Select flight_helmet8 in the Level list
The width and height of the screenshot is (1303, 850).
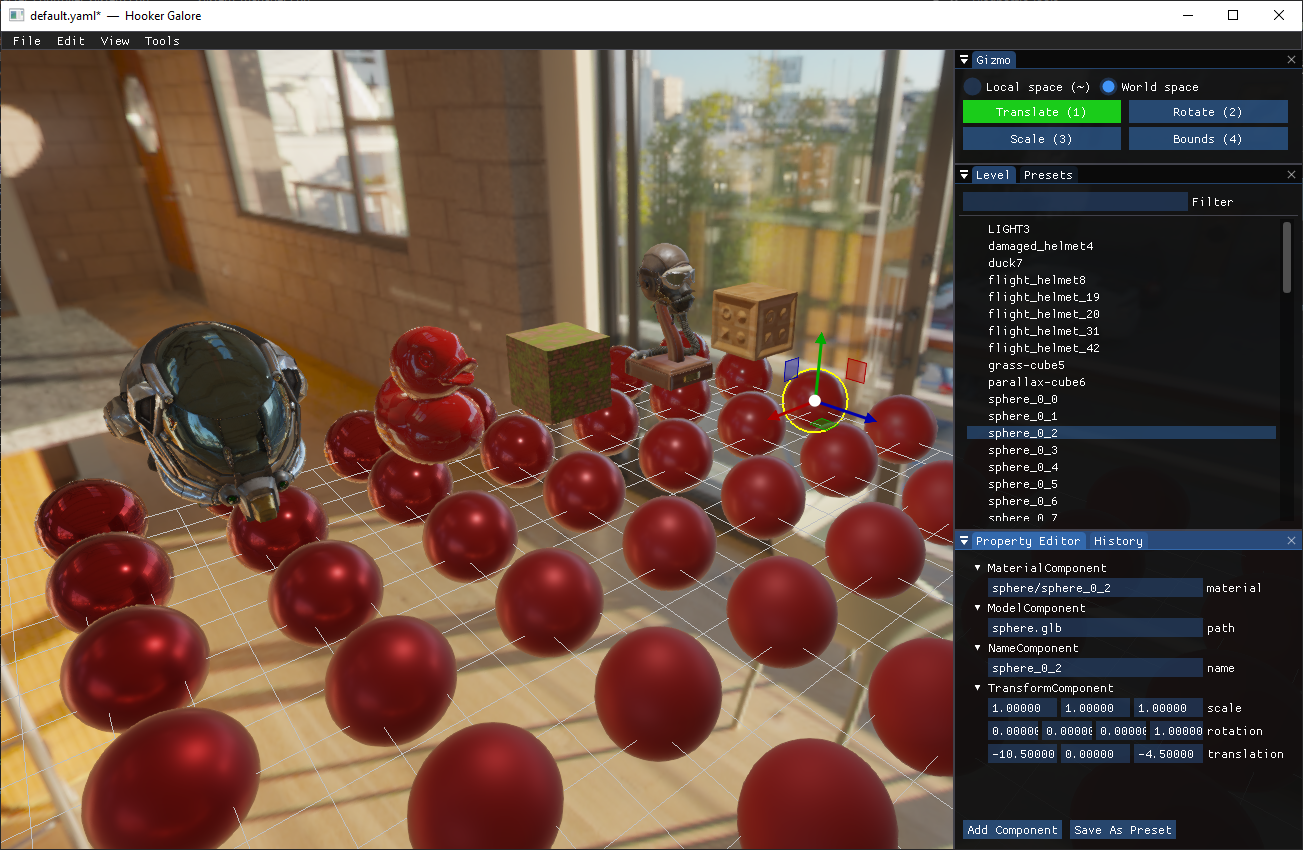(x=1121, y=280)
